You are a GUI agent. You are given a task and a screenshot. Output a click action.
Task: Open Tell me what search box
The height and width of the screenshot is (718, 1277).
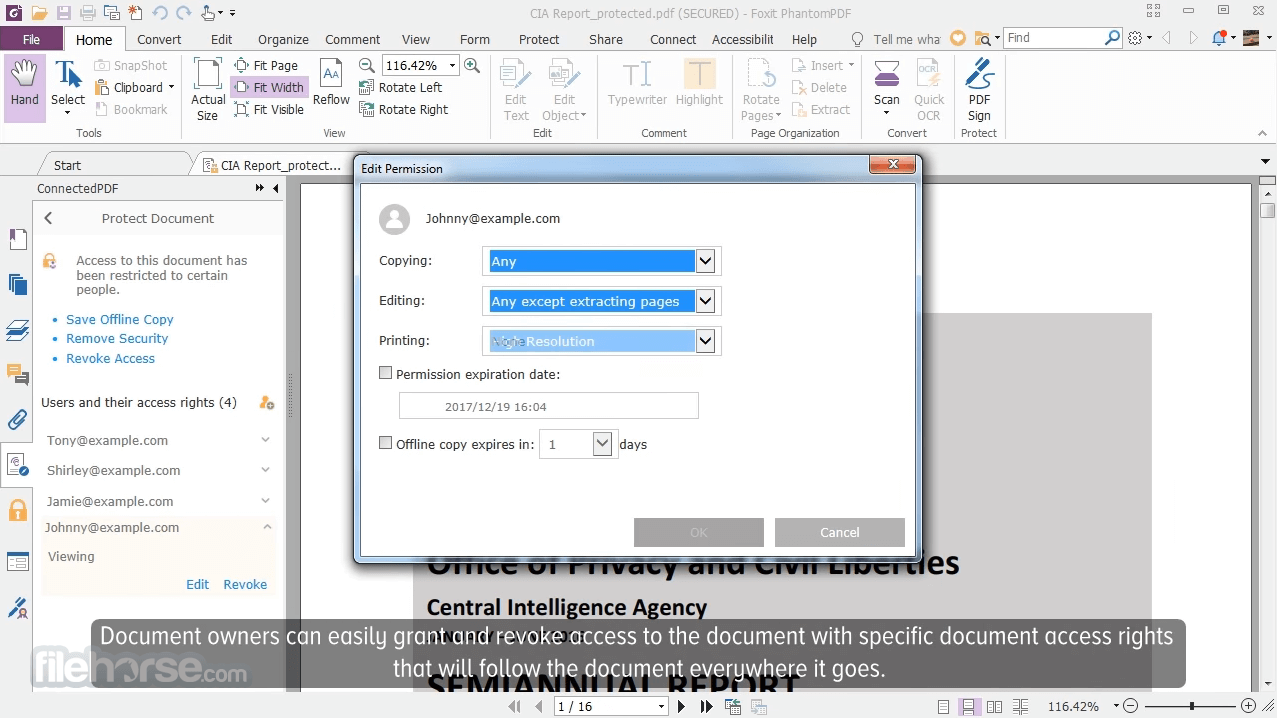tap(905, 39)
